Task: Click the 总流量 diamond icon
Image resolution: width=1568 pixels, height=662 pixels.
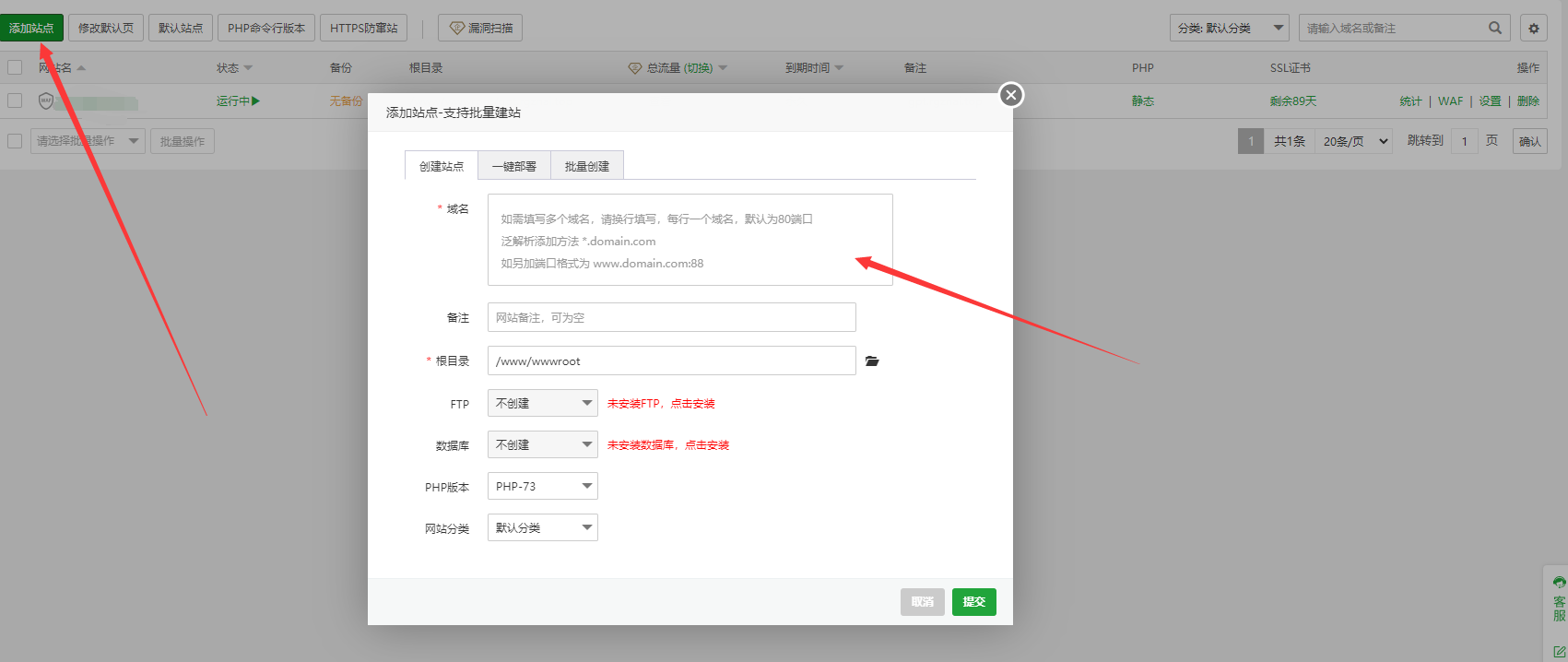Action: [x=634, y=67]
